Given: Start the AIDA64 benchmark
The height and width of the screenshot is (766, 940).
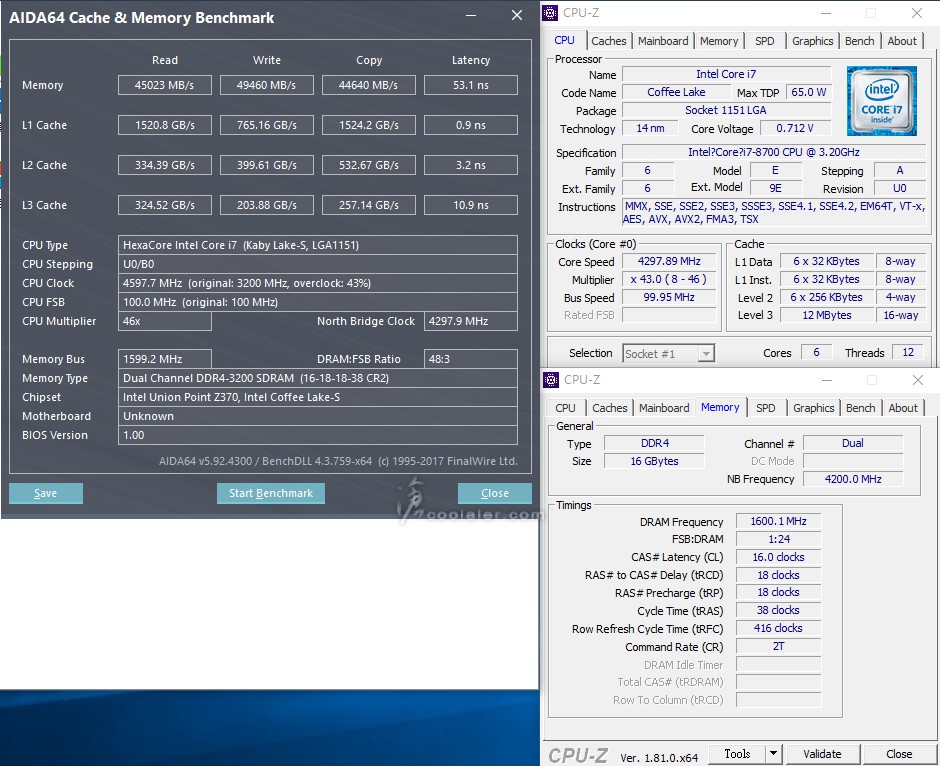Looking at the screenshot, I should pyautogui.click(x=271, y=493).
